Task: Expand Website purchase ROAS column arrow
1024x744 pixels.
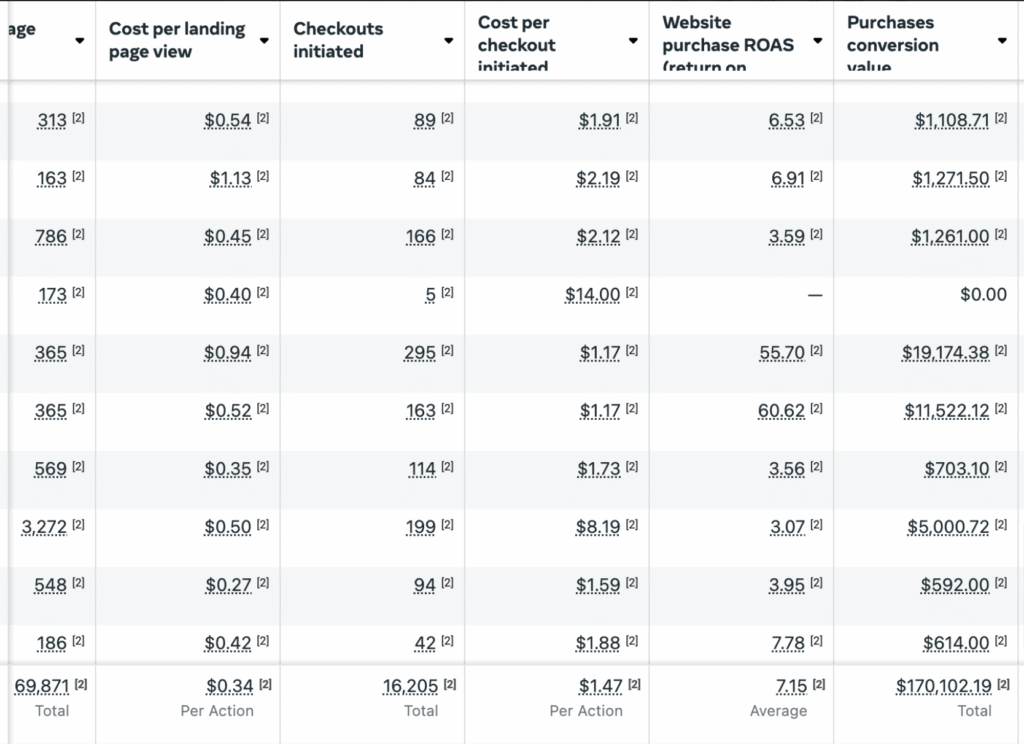Action: (818, 41)
